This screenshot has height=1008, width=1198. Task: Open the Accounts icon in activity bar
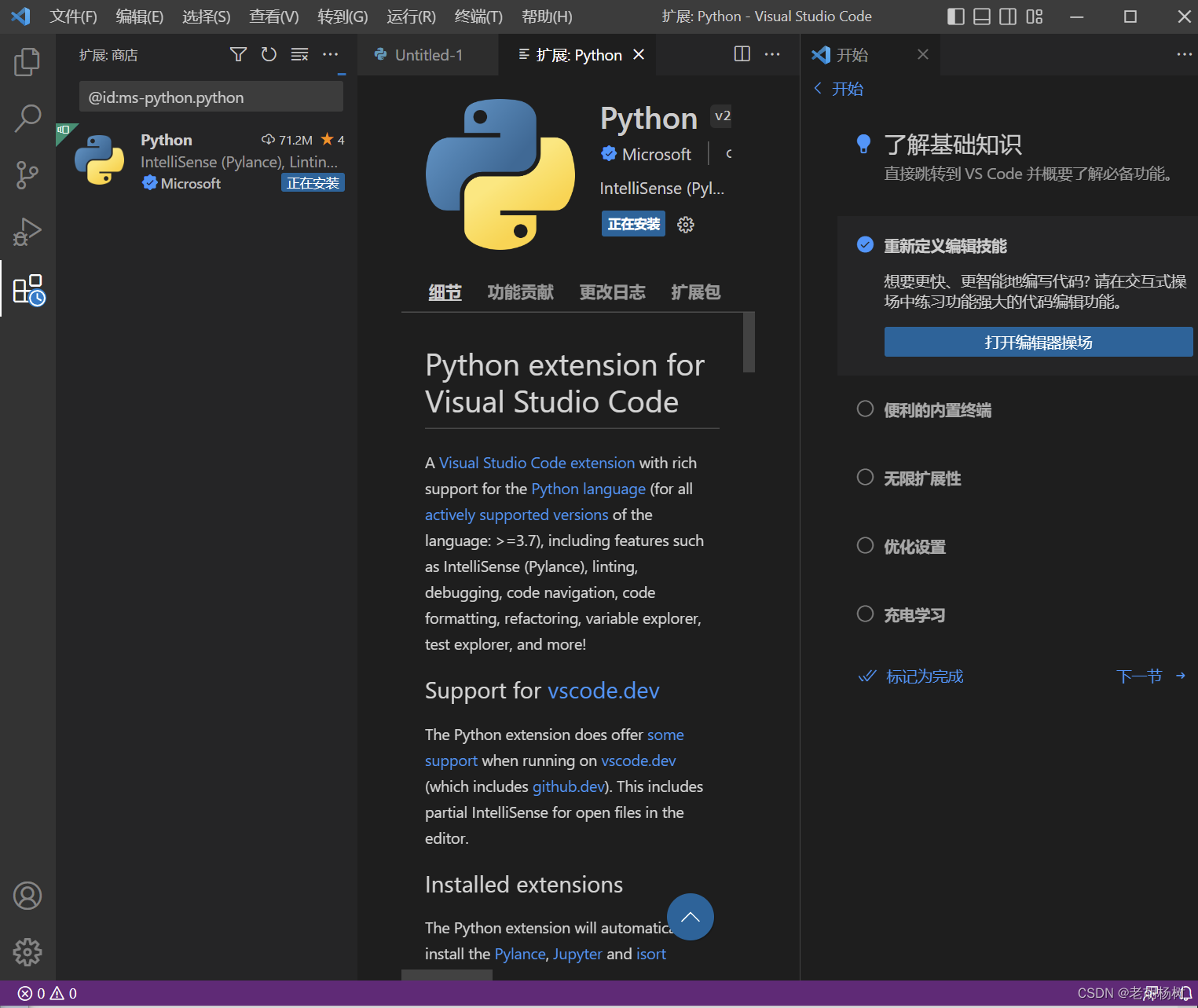point(27,896)
